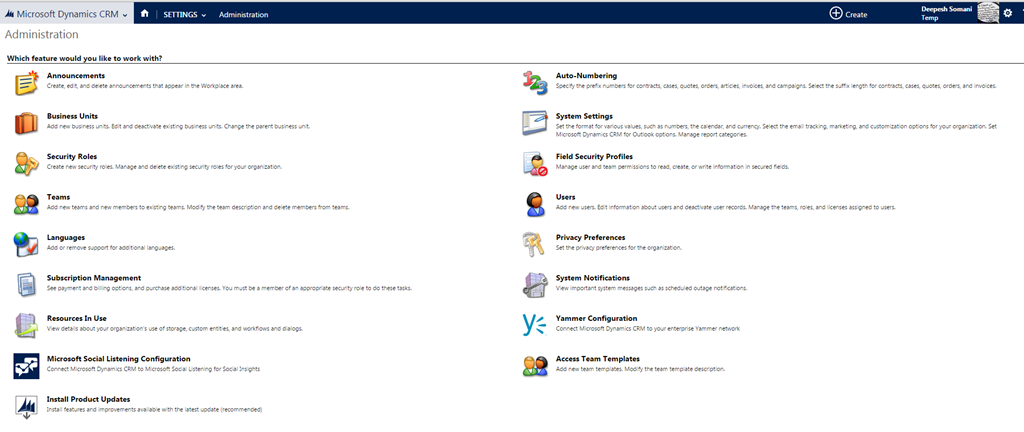Select Administration in the navigation bar
1024x432 pixels.
[x=244, y=15]
